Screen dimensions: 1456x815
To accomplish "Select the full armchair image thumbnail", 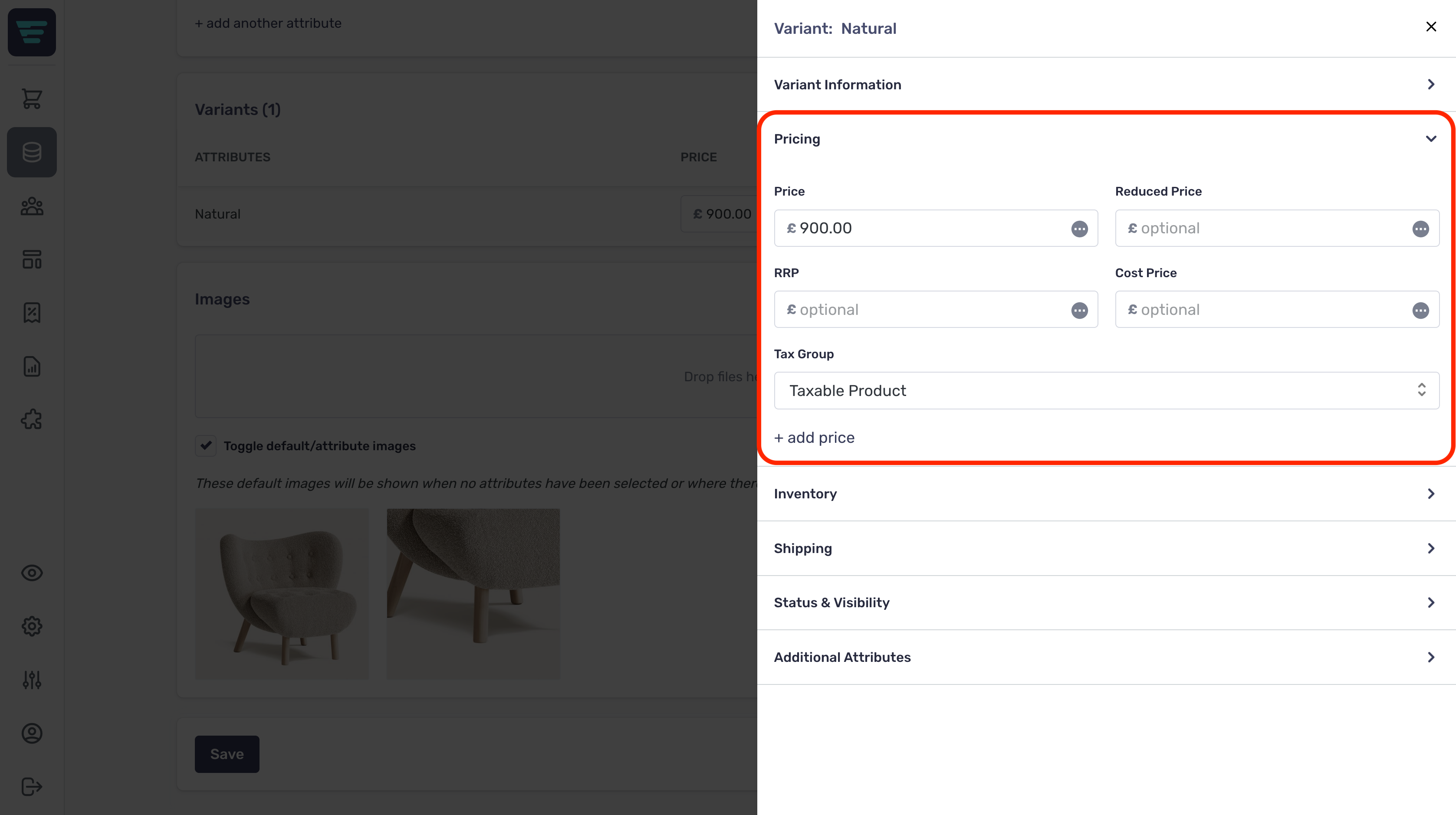I will point(282,594).
